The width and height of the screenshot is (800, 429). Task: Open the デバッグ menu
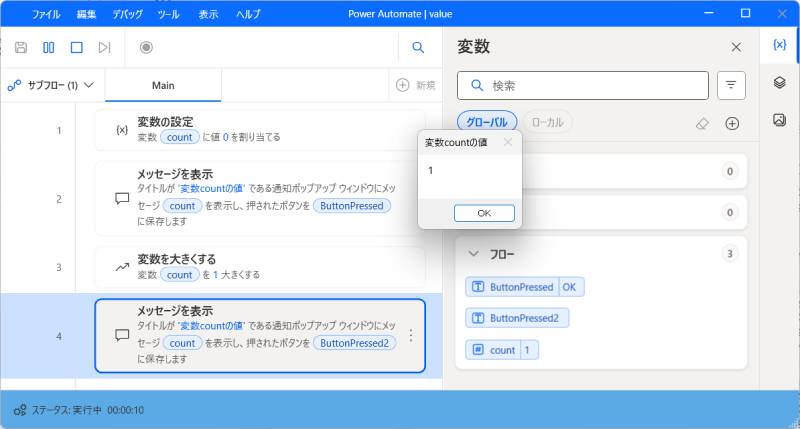(128, 14)
